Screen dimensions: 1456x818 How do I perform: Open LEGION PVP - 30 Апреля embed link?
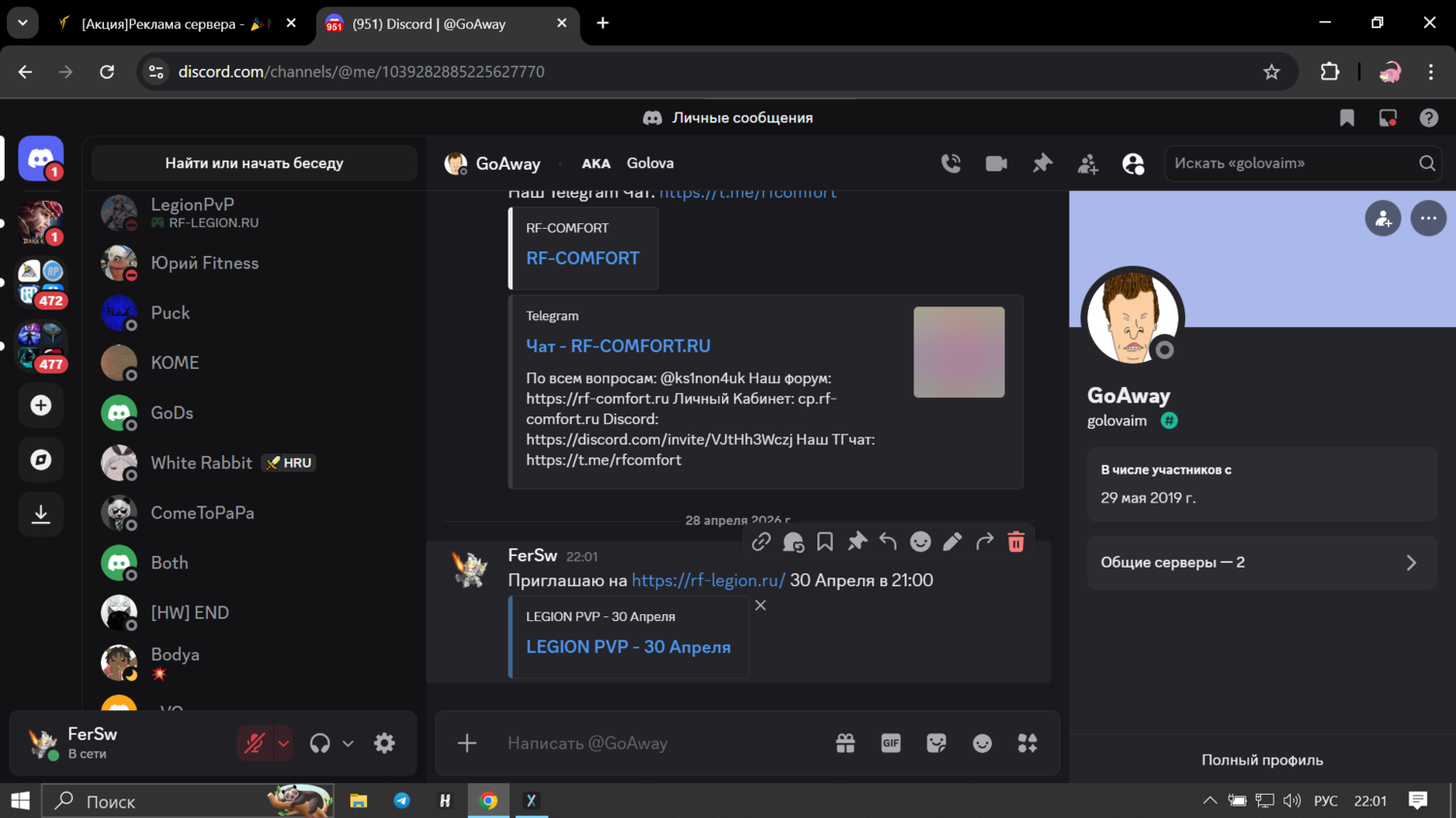tap(628, 647)
